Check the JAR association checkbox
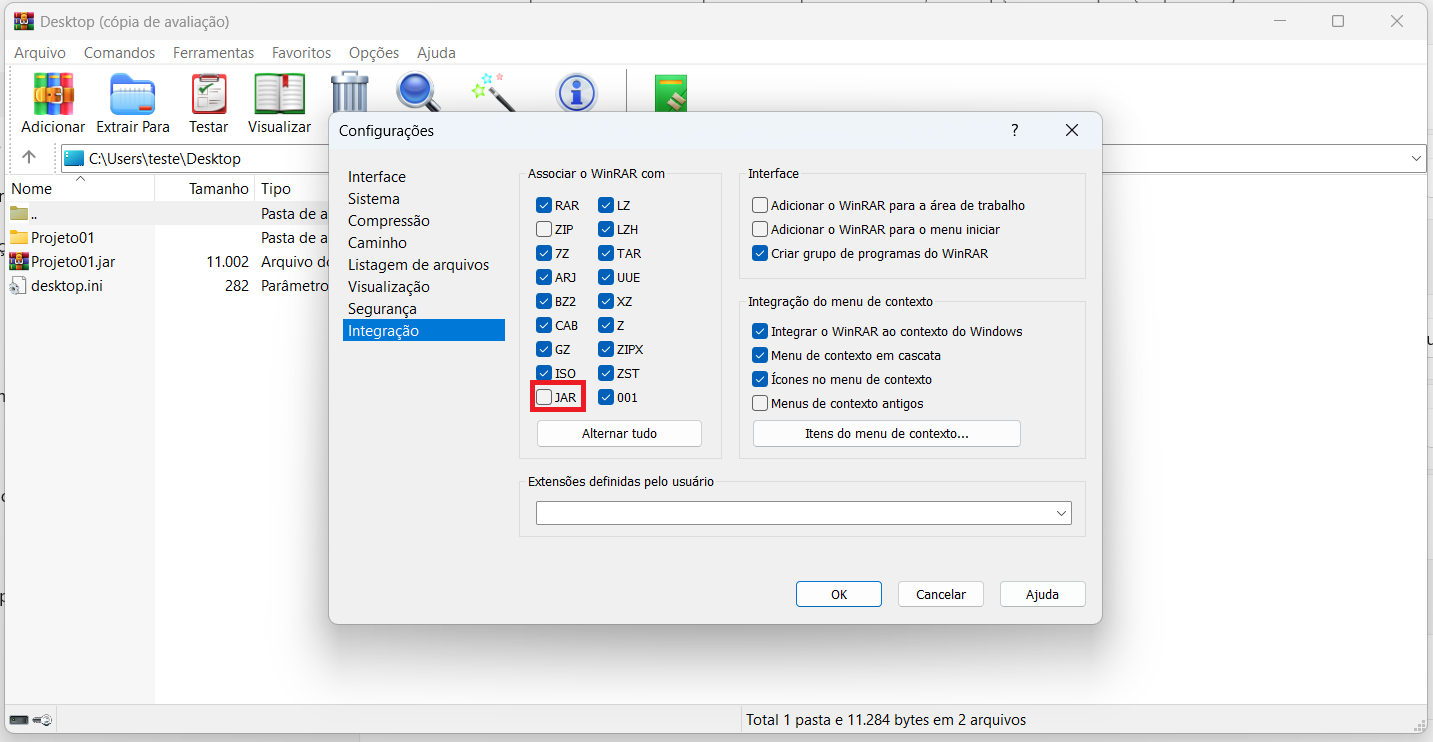 point(544,398)
